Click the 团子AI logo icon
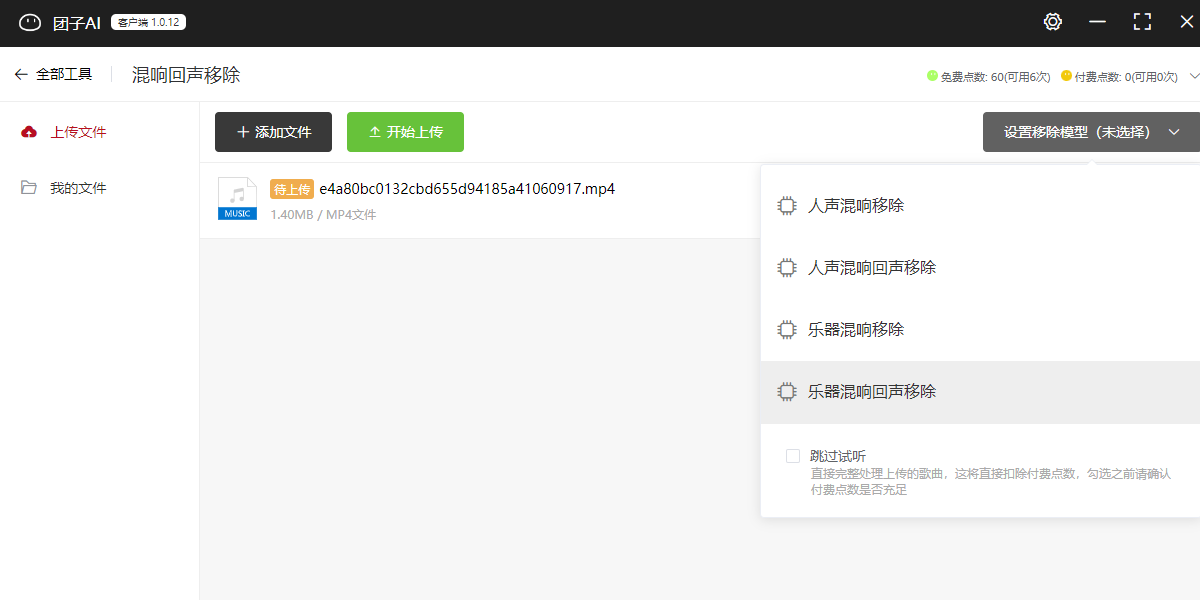Image resolution: width=1200 pixels, height=600 pixels. [30, 22]
